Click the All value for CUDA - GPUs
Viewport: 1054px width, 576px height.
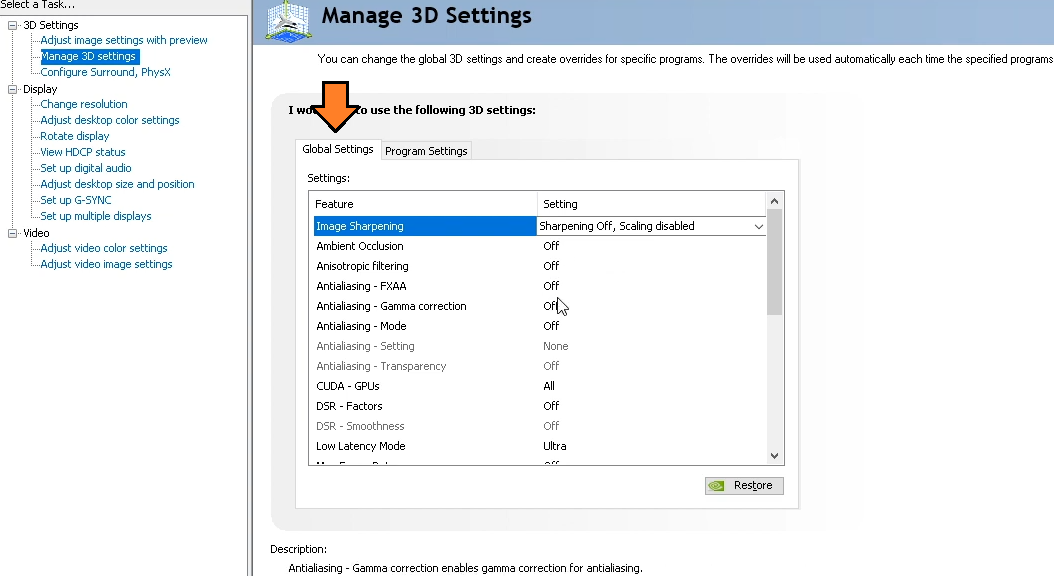pos(549,386)
